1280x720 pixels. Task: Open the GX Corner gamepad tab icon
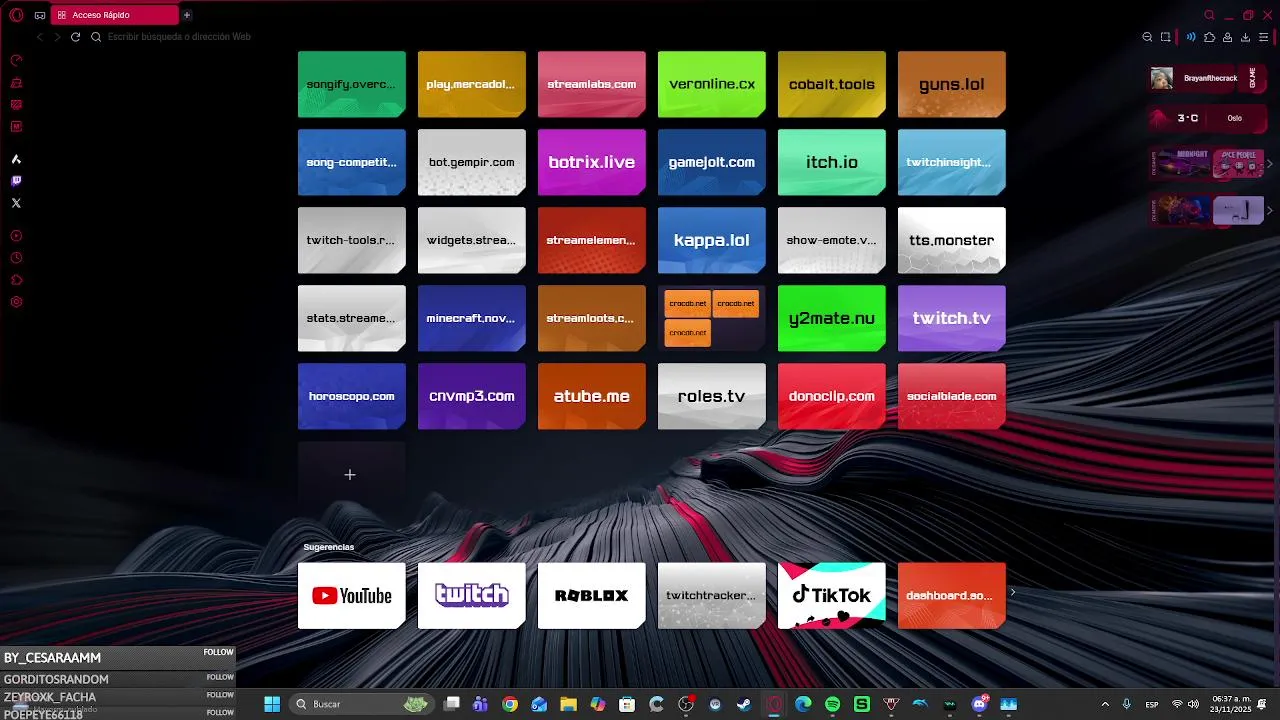point(40,15)
